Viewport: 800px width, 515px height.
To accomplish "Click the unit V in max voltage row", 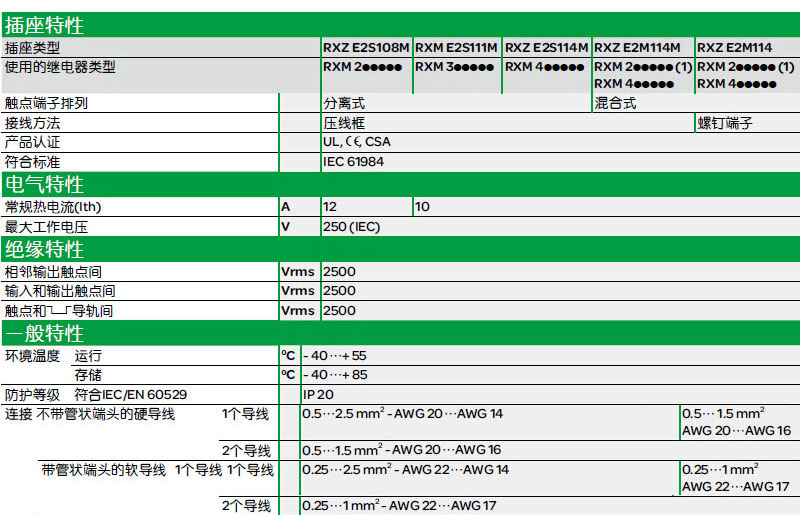I will [286, 227].
